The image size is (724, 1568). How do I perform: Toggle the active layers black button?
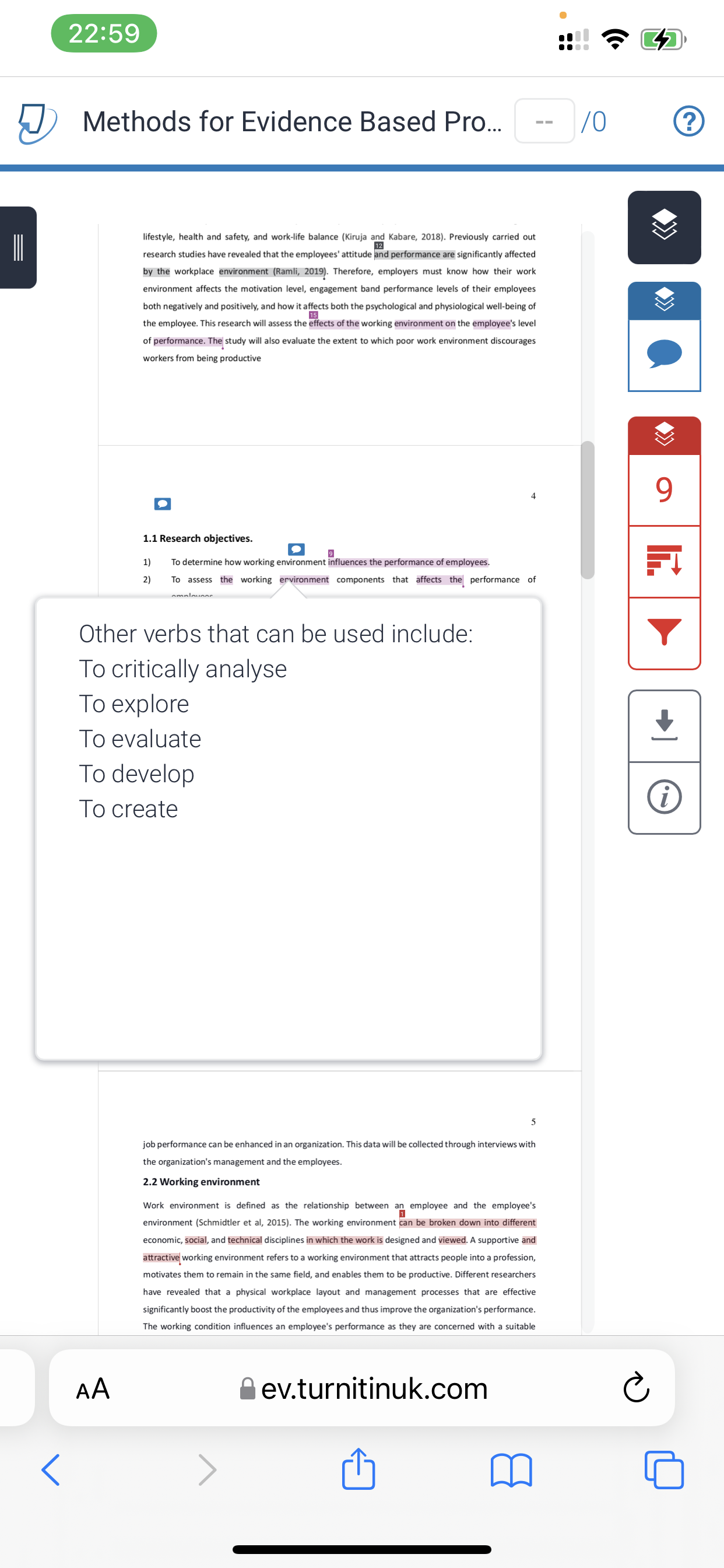click(x=664, y=227)
